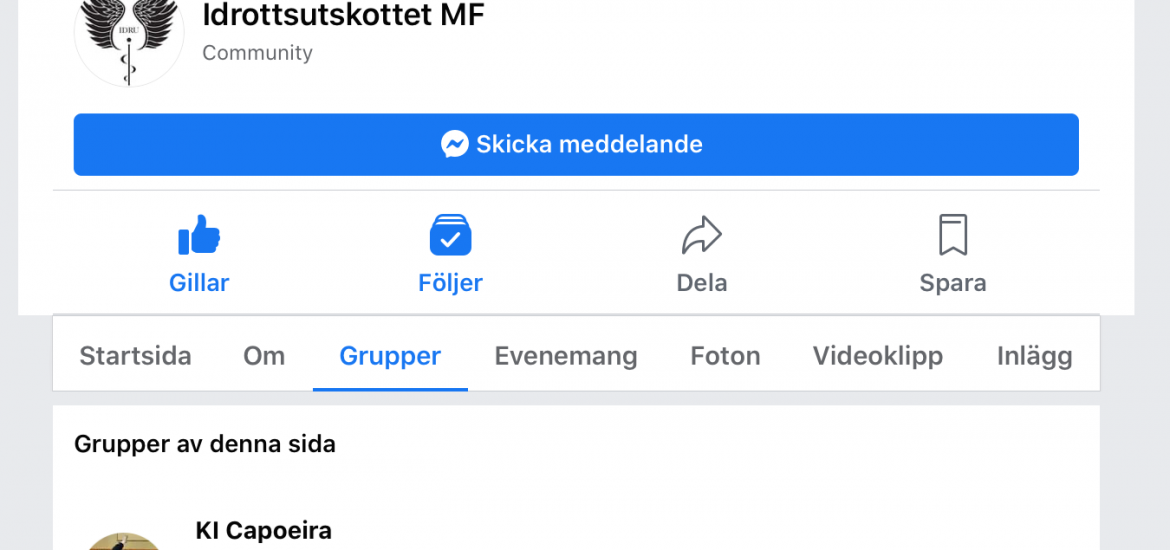Click the Gillar thumbs-up icon
This screenshot has height=550, width=1170.
tap(199, 235)
